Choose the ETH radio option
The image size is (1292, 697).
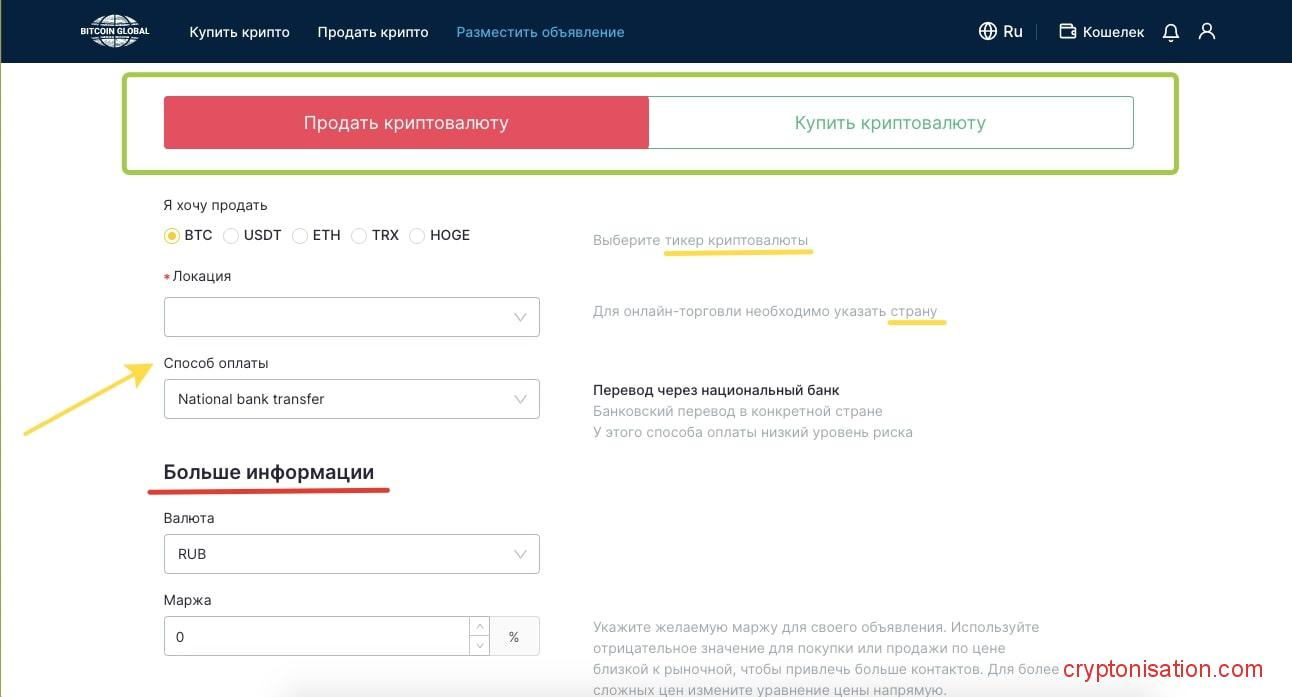pyautogui.click(x=300, y=236)
